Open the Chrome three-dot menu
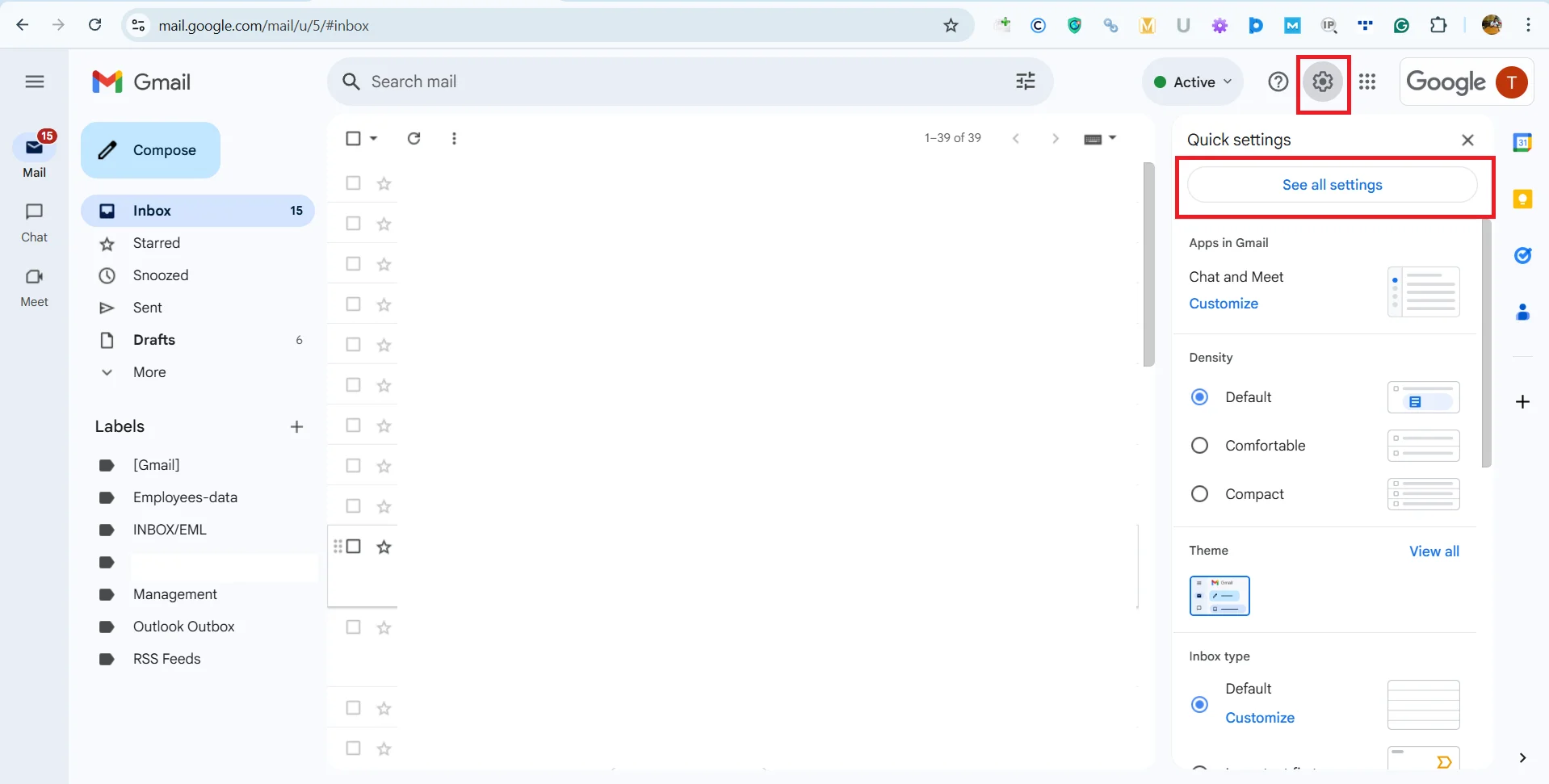The height and width of the screenshot is (784, 1549). click(1528, 25)
